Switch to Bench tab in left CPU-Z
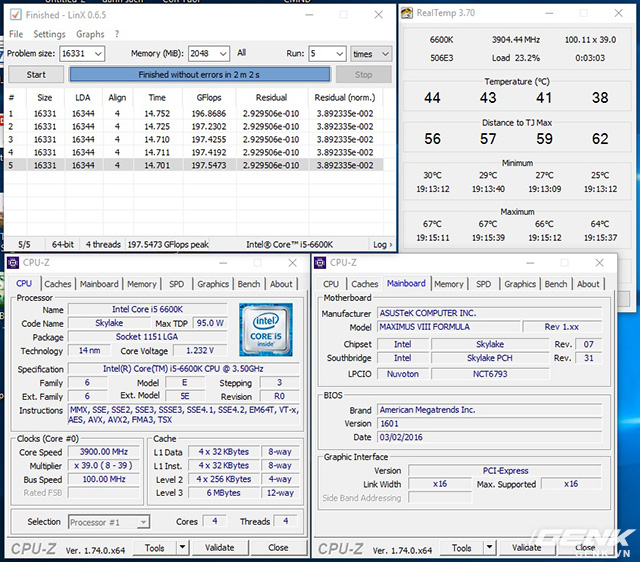Image resolution: width=640 pixels, height=562 pixels. (249, 284)
